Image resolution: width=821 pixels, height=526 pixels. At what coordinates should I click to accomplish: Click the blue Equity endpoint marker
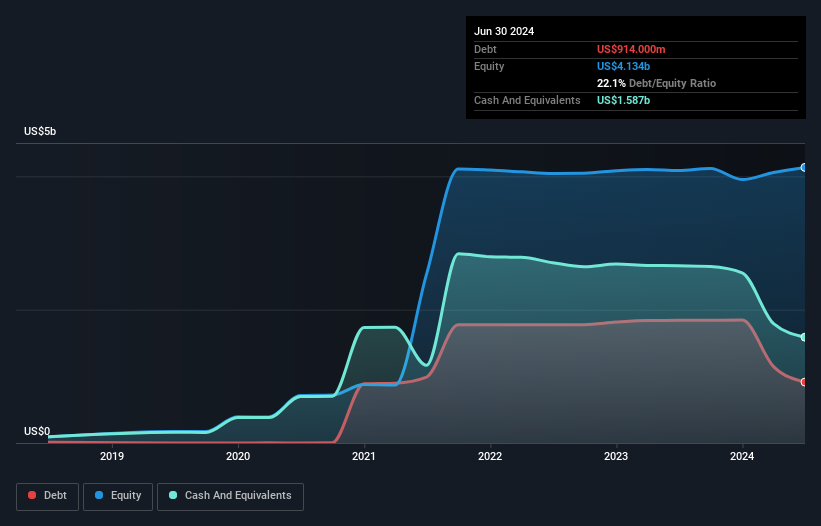(804, 167)
